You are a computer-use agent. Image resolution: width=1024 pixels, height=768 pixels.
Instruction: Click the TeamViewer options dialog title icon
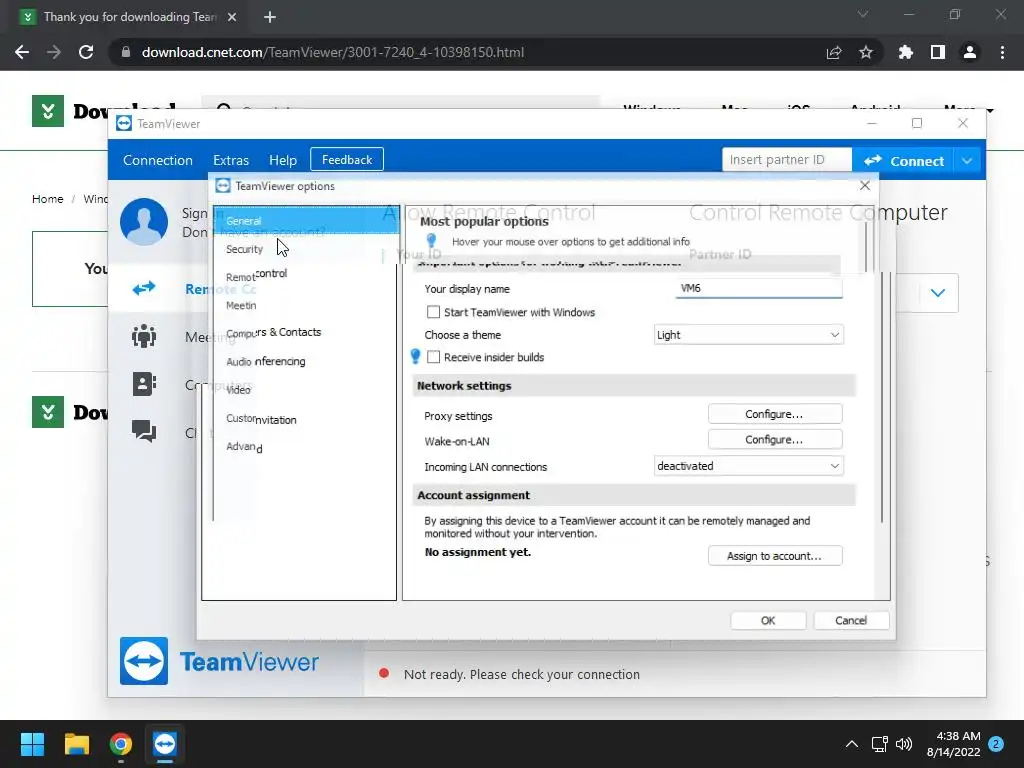223,185
